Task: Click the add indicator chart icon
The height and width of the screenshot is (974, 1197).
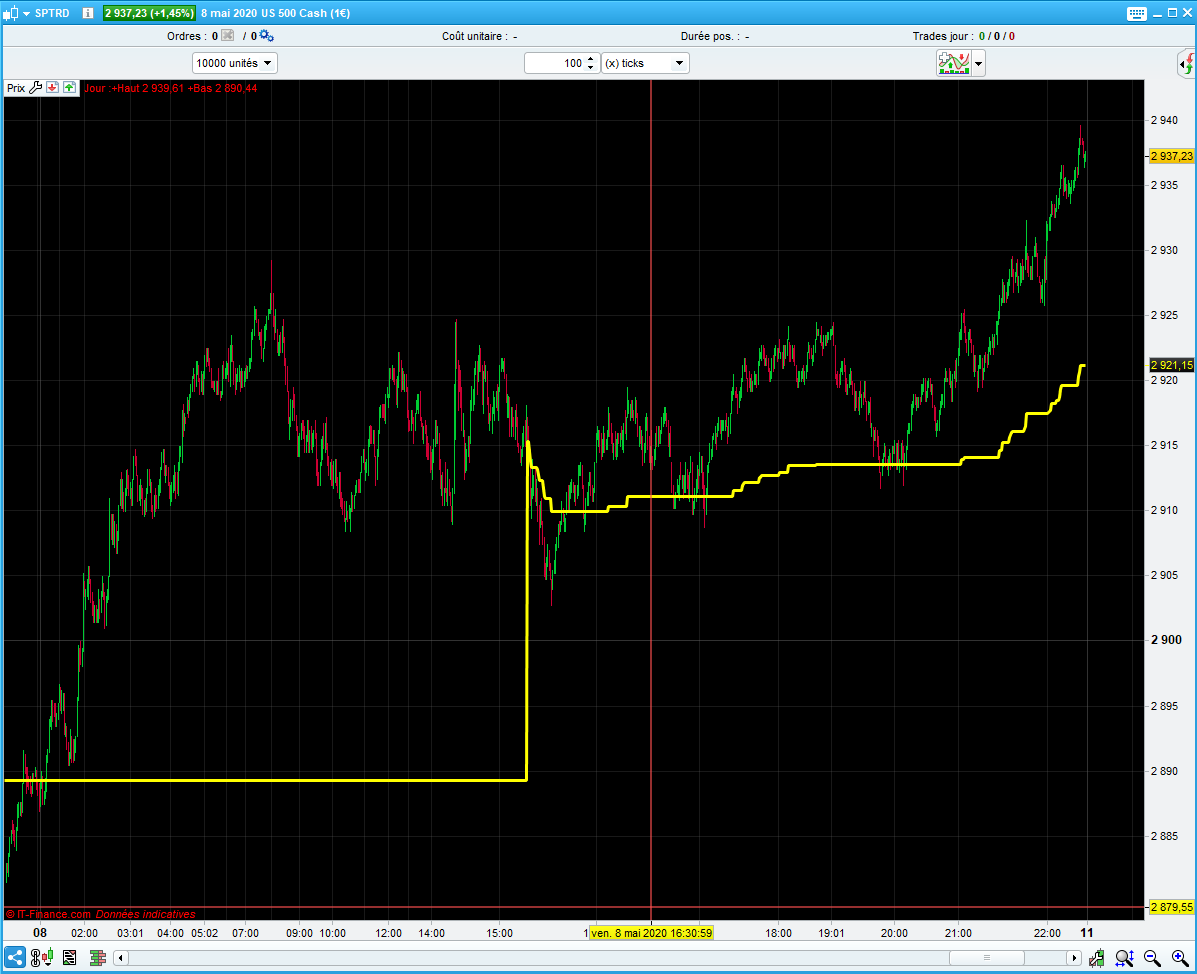Action: point(953,63)
